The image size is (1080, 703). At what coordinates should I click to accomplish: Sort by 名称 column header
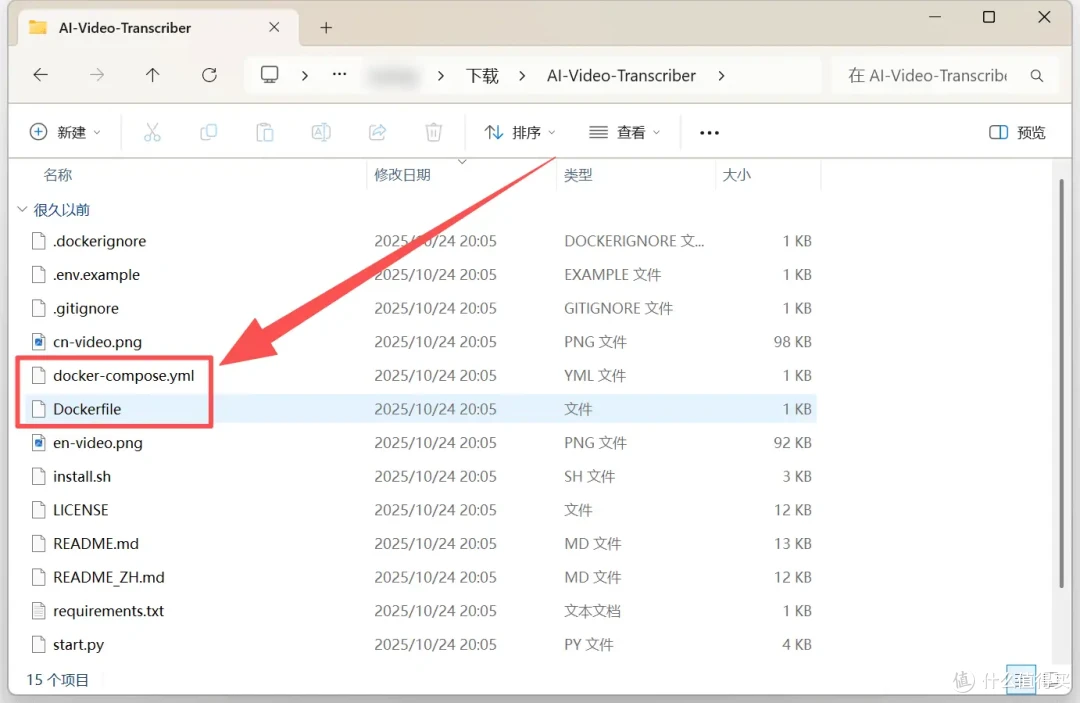tap(58, 175)
